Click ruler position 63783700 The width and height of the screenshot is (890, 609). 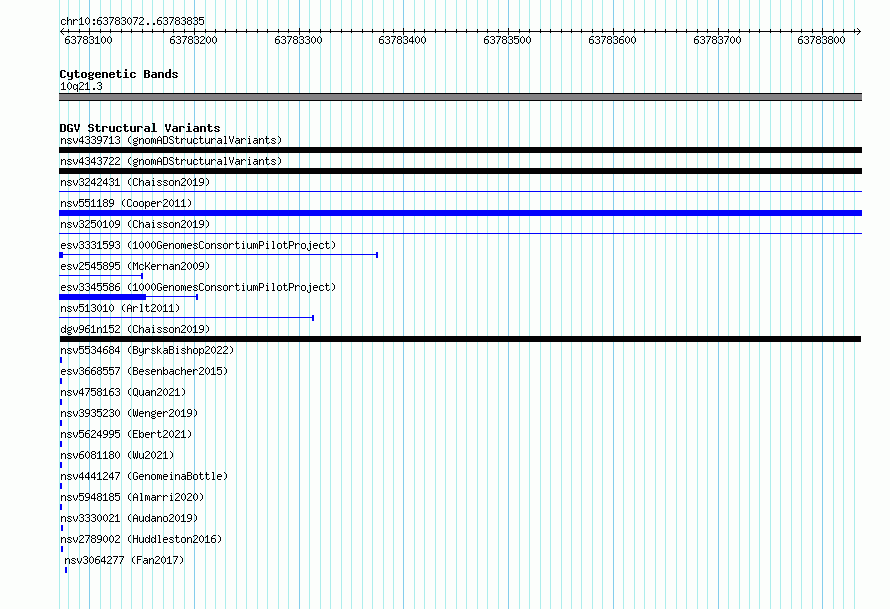tap(717, 40)
